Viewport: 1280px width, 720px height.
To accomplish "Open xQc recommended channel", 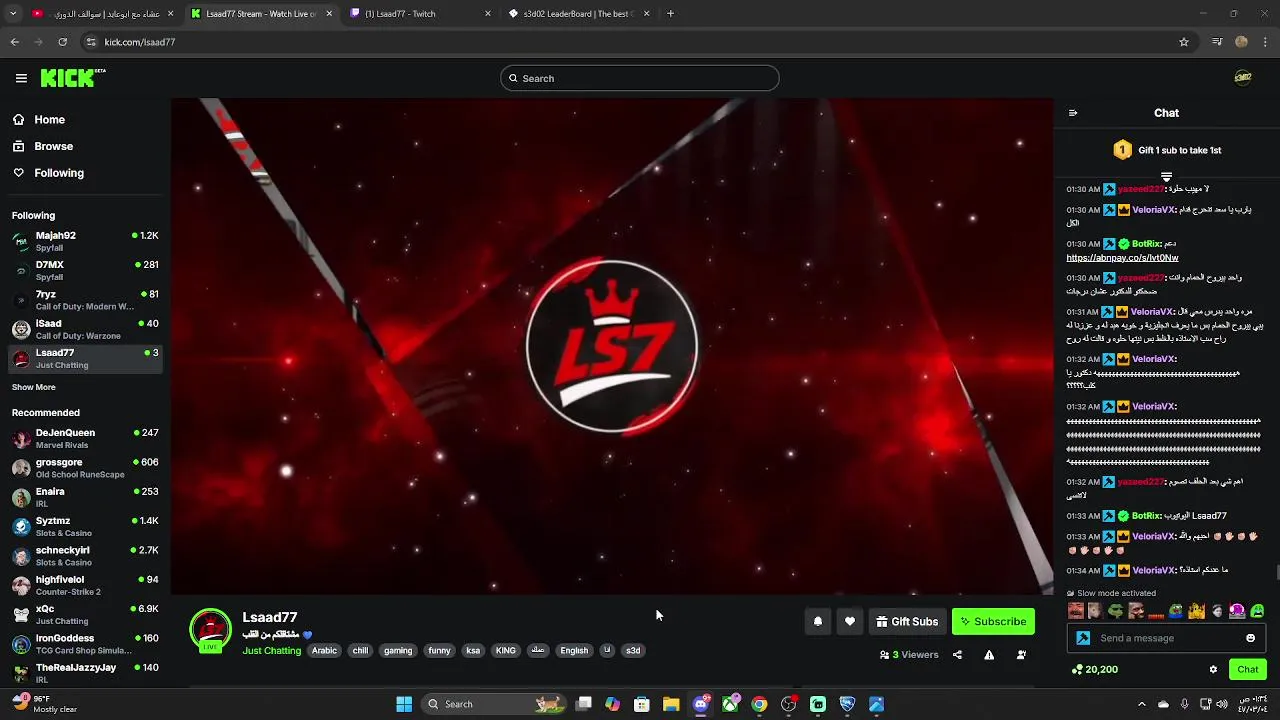I will point(85,614).
